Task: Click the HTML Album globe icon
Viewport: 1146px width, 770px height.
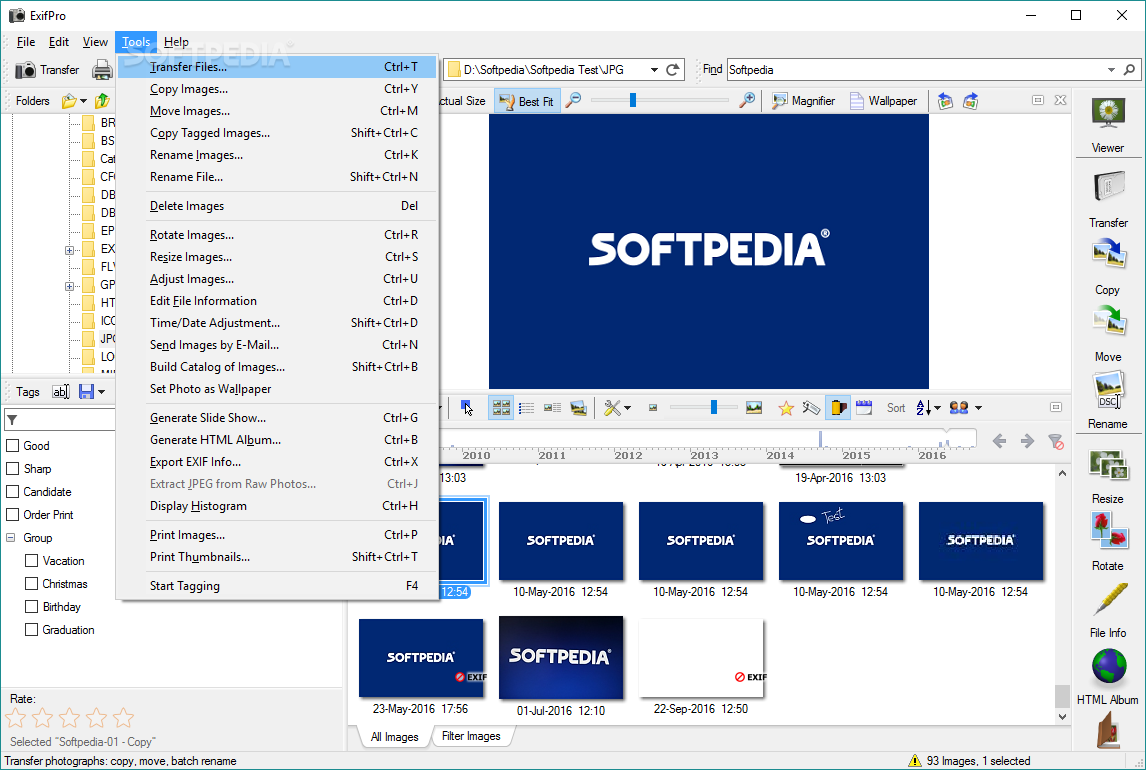Action: [x=1108, y=666]
